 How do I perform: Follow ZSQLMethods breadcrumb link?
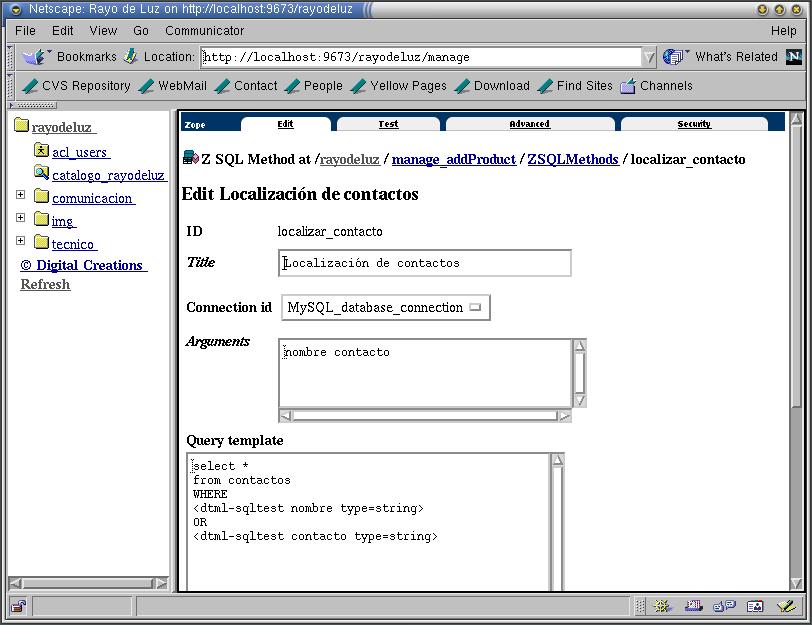pos(573,159)
